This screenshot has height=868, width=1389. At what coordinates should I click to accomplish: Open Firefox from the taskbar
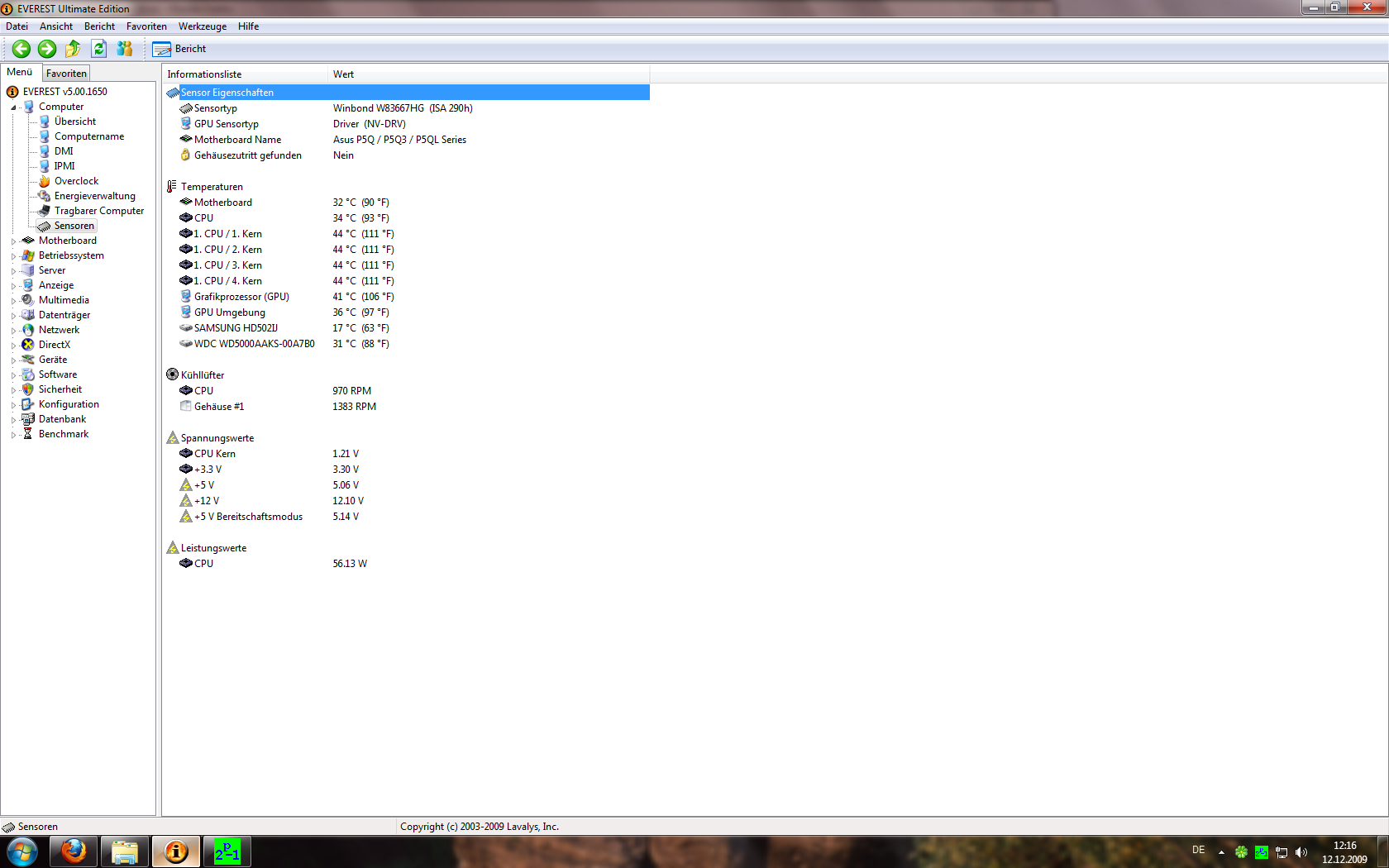[x=74, y=851]
